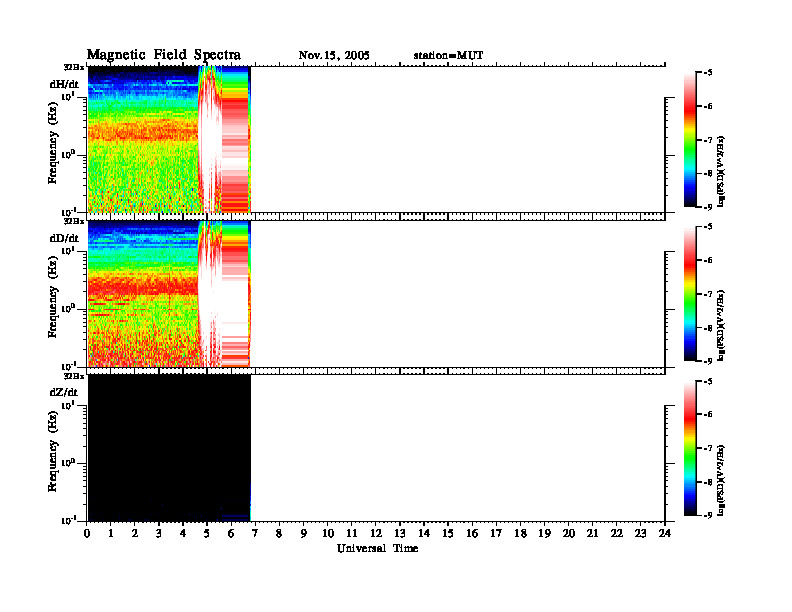Viewport: 792px width, 612px height.
Task: Click "Frequency (Hz)" label of dZ/dt panel
Action: pos(53,451)
